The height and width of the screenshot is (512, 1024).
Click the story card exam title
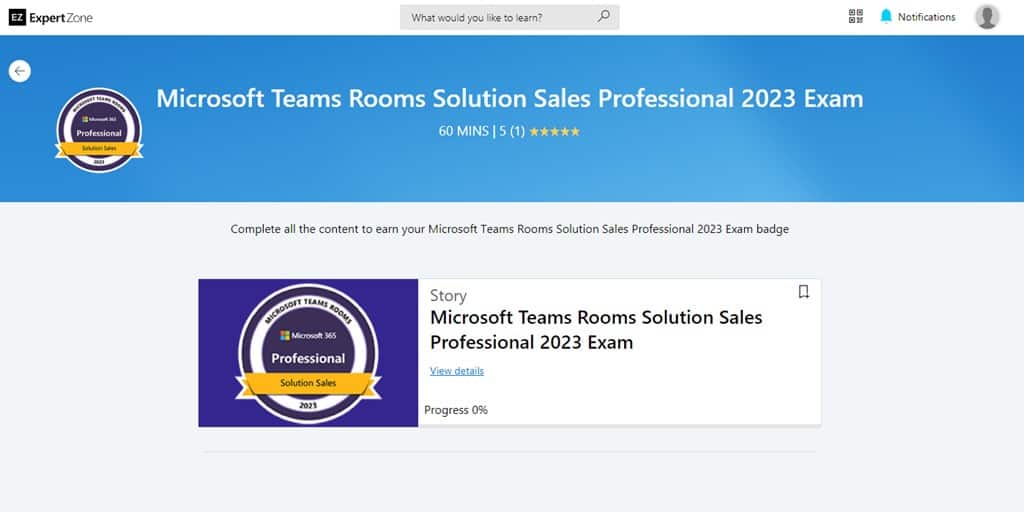[x=596, y=330]
